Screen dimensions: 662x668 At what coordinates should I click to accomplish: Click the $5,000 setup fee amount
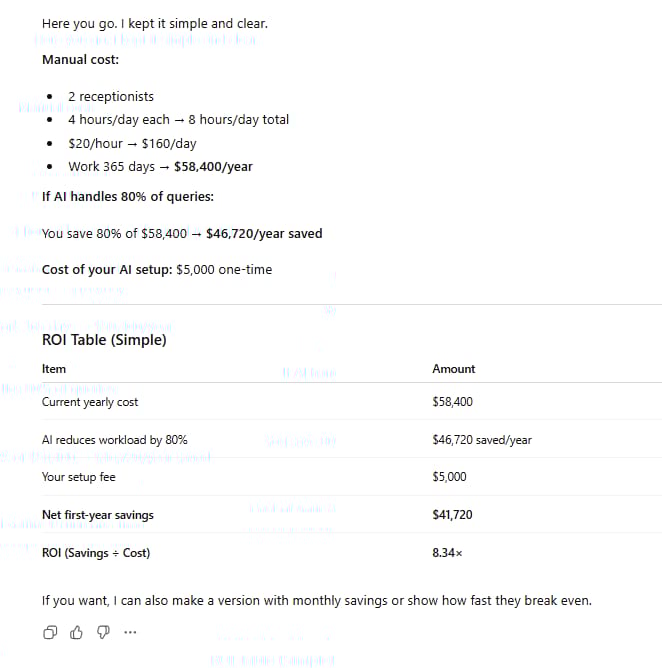point(449,477)
